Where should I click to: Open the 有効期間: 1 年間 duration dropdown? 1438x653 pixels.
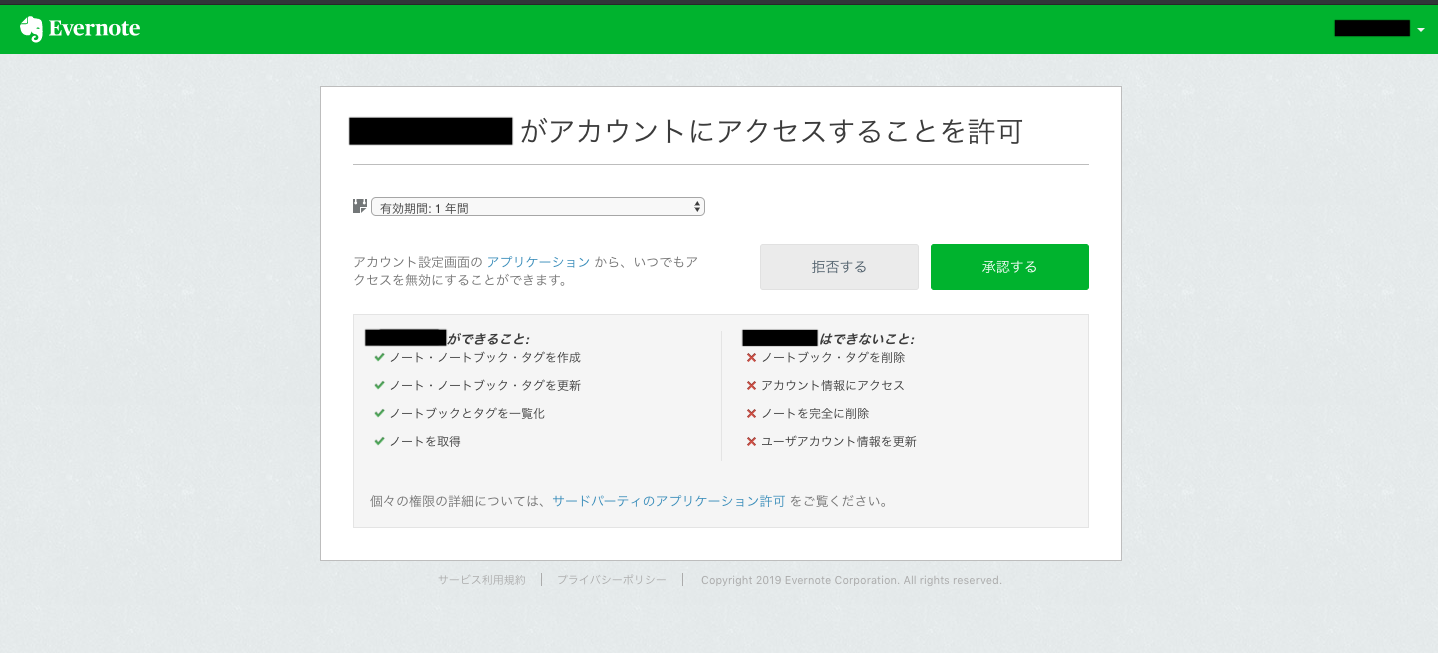538,207
